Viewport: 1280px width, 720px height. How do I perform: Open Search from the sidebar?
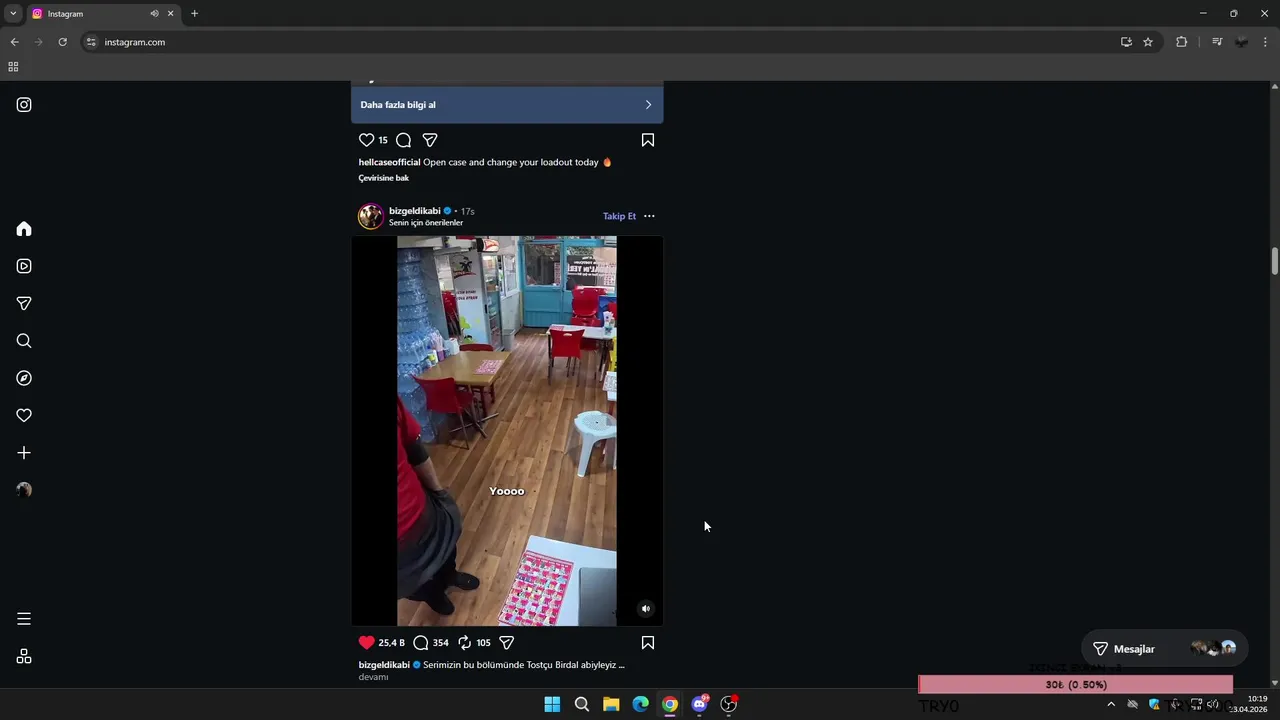point(24,341)
